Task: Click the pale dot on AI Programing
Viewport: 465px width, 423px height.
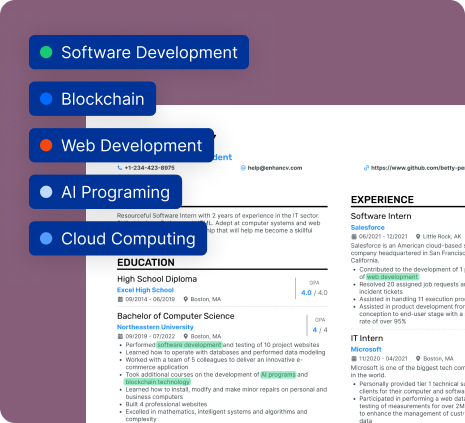Action: pos(46,192)
